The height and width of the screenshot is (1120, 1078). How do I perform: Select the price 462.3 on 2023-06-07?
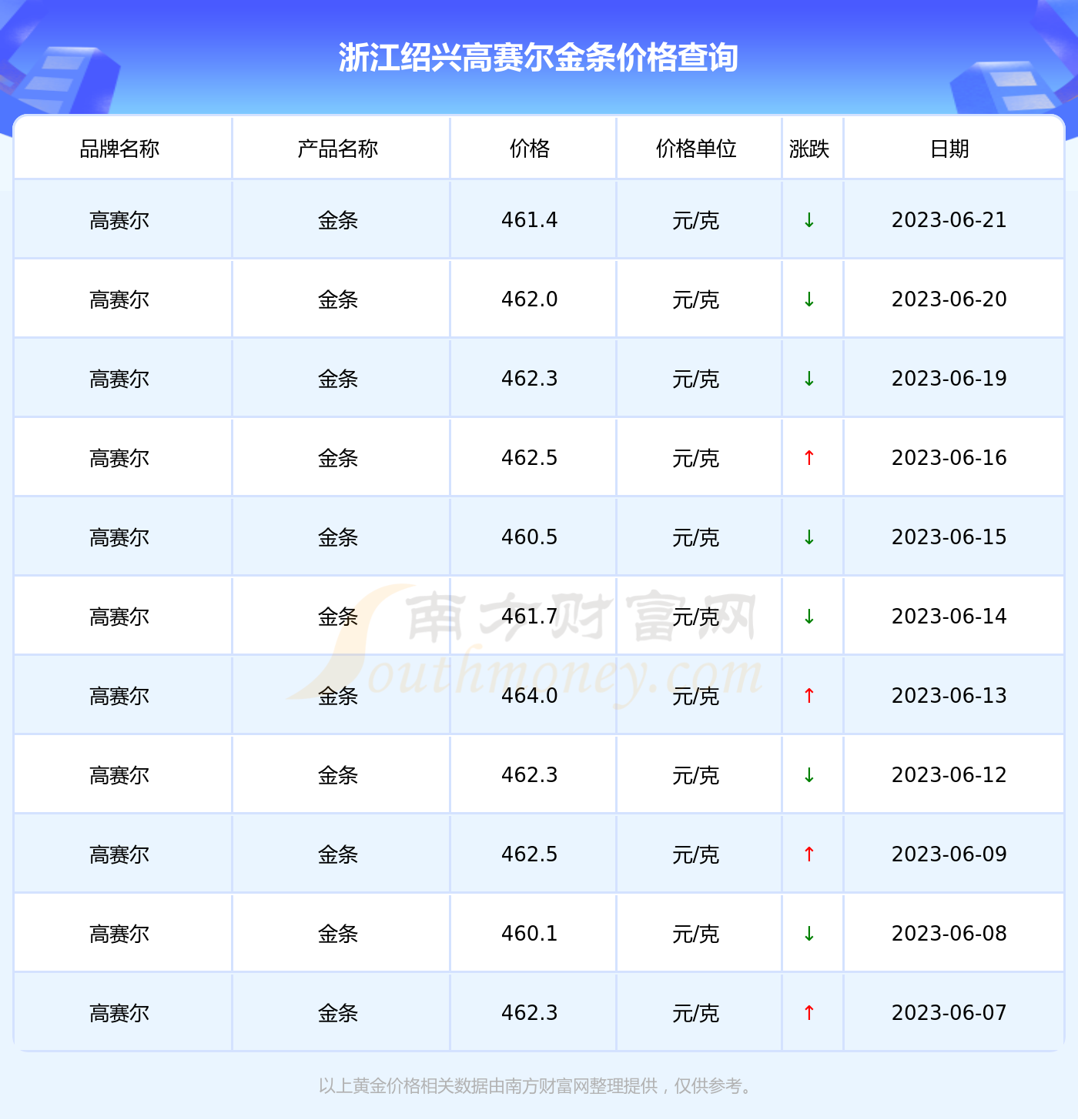click(x=530, y=1013)
